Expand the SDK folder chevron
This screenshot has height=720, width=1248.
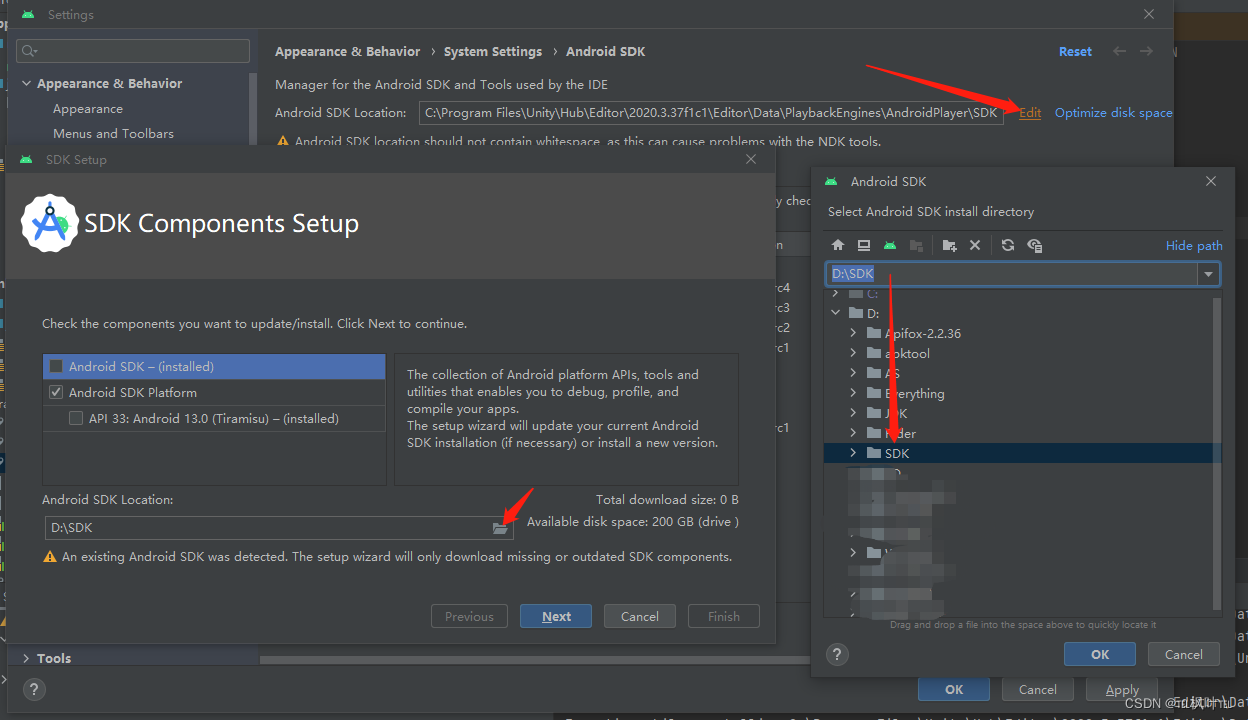click(853, 453)
